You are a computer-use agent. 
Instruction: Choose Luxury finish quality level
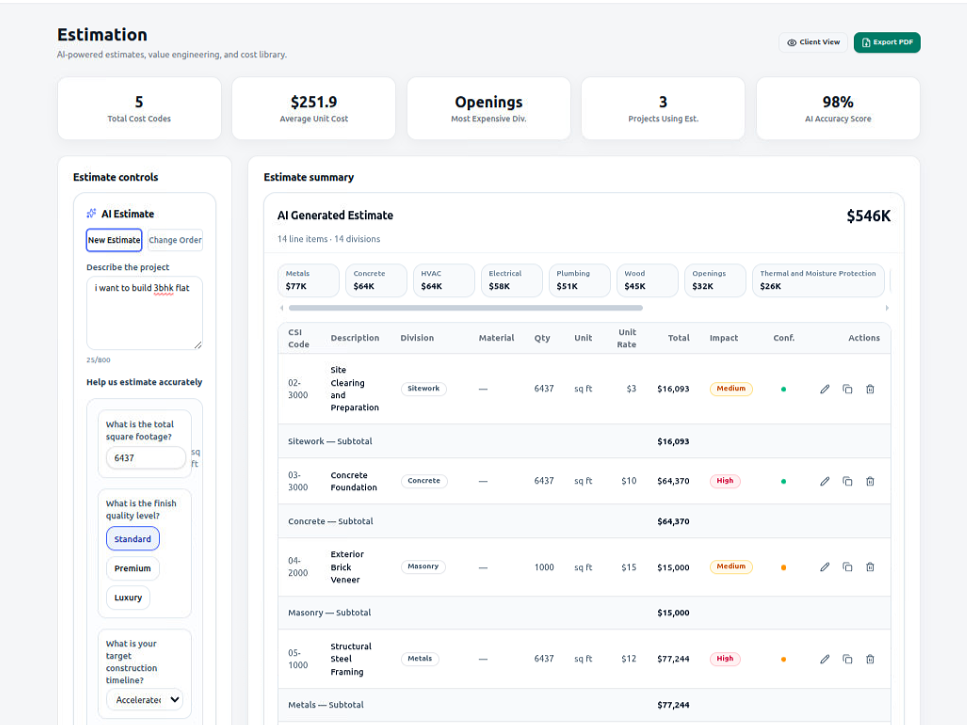[x=128, y=598]
